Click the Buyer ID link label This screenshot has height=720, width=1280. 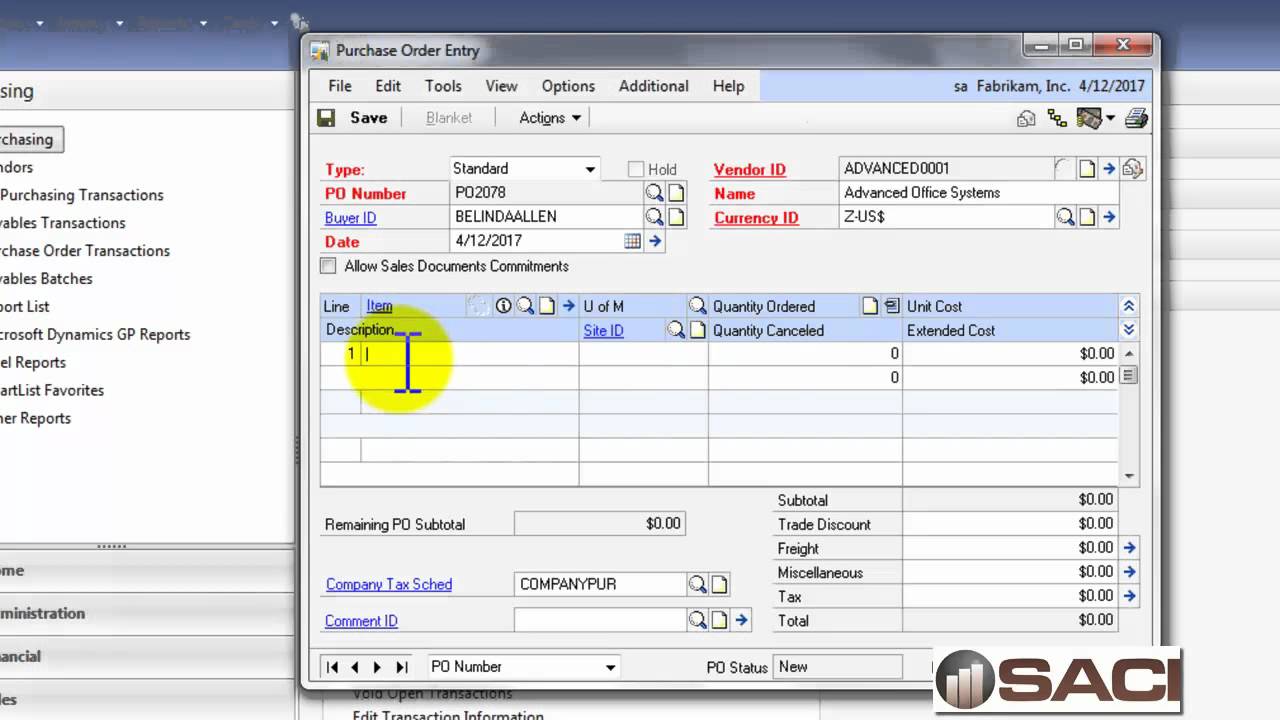click(350, 218)
